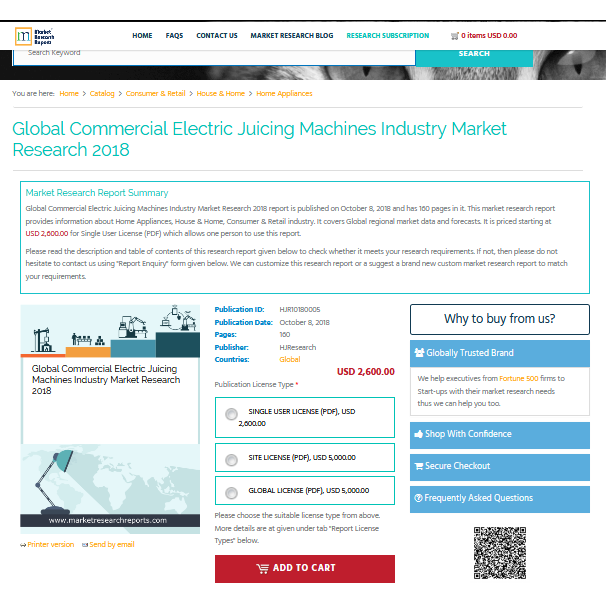
Task: Click publisher name HJResearch
Action: 298,347
